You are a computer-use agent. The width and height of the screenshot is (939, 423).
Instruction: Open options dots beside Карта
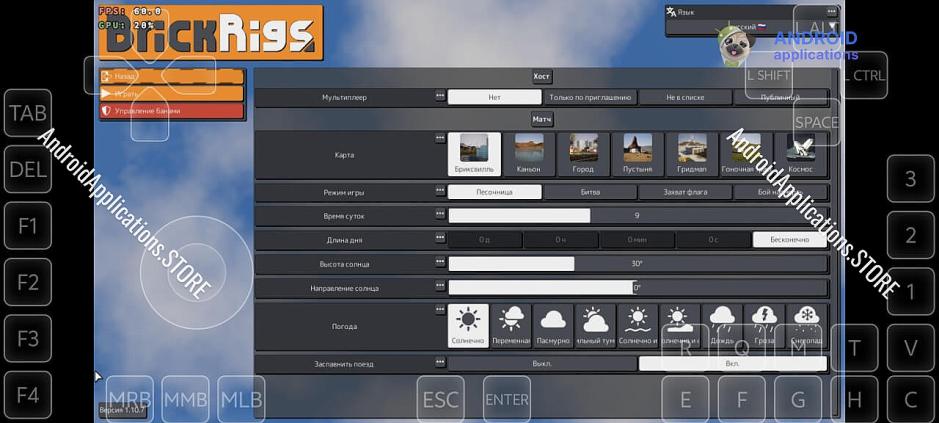click(x=440, y=138)
